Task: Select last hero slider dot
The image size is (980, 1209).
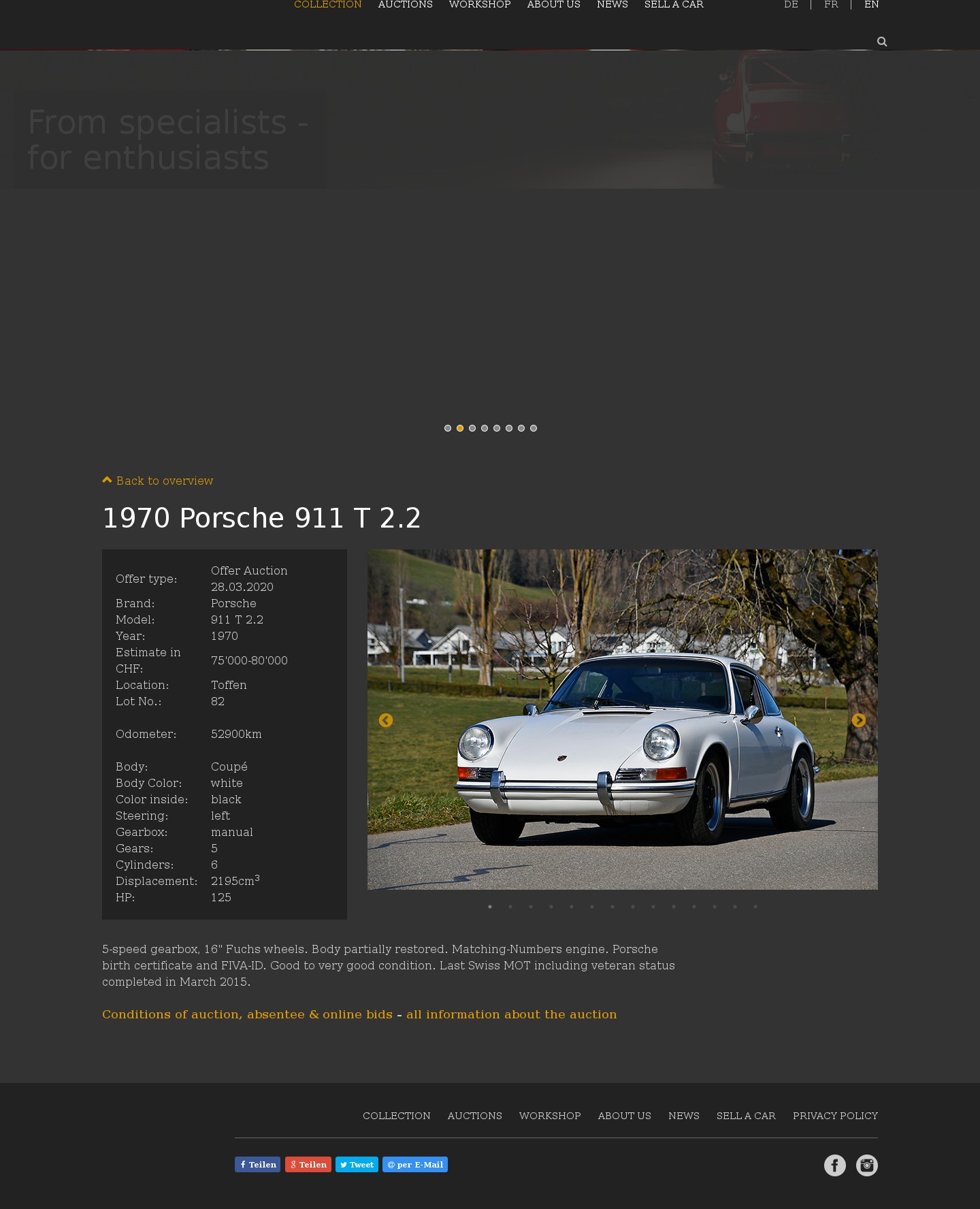Action: (x=534, y=428)
